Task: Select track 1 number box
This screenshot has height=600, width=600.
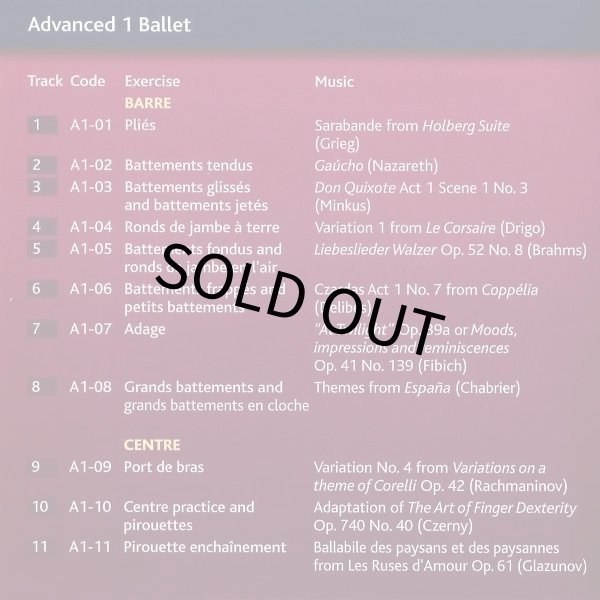Action: 42,125
